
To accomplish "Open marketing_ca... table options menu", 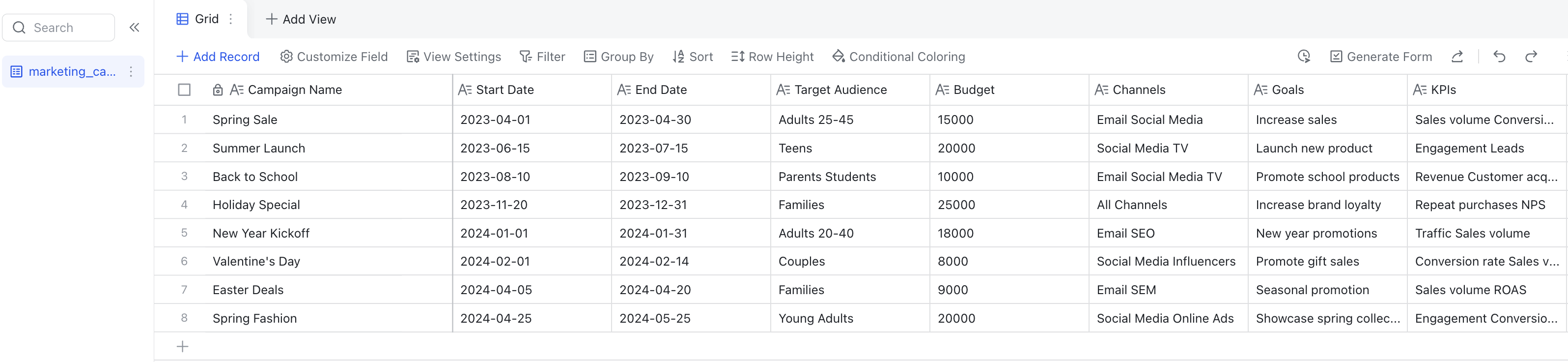I will click(131, 72).
